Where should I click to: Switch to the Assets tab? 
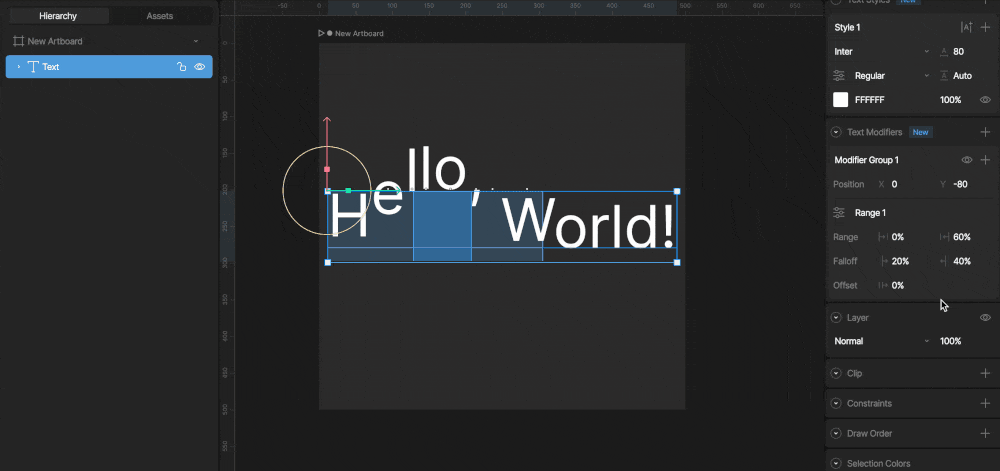(x=159, y=16)
